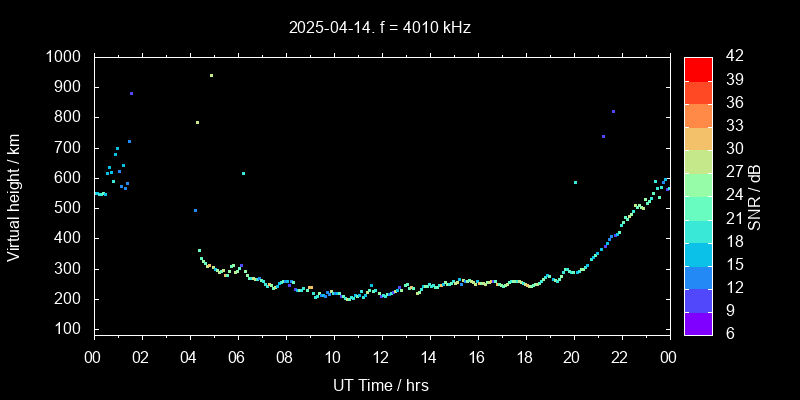Click the orange colorbar segment between 33 and 36

[x=698, y=115]
